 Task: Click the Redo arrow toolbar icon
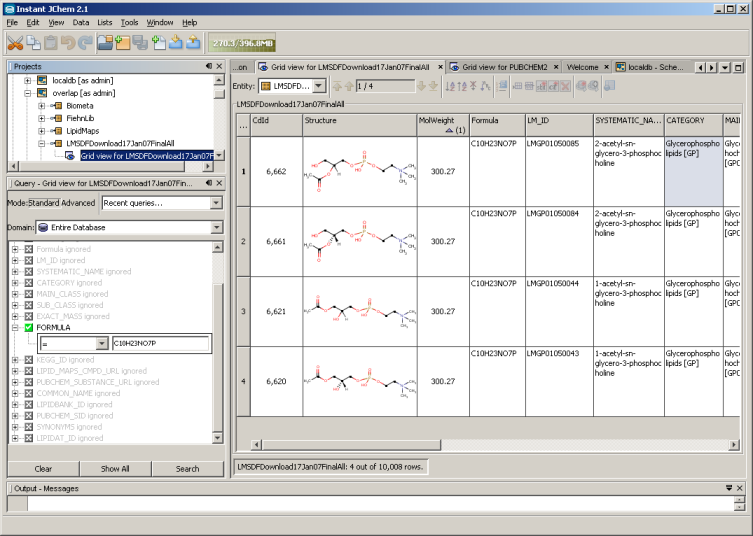[x=85, y=43]
